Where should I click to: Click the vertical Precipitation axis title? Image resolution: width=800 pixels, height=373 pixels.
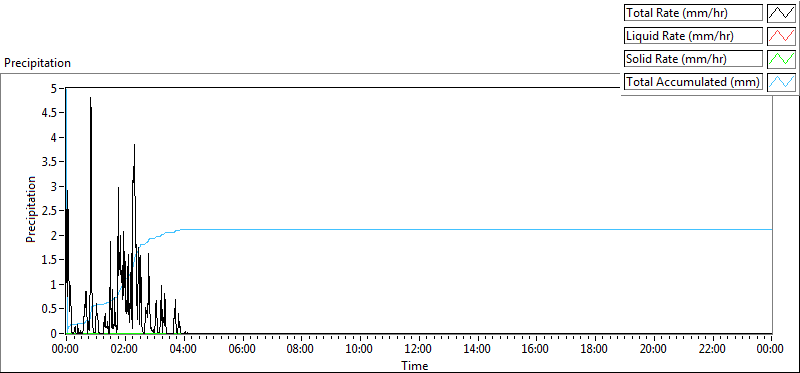pos(31,209)
